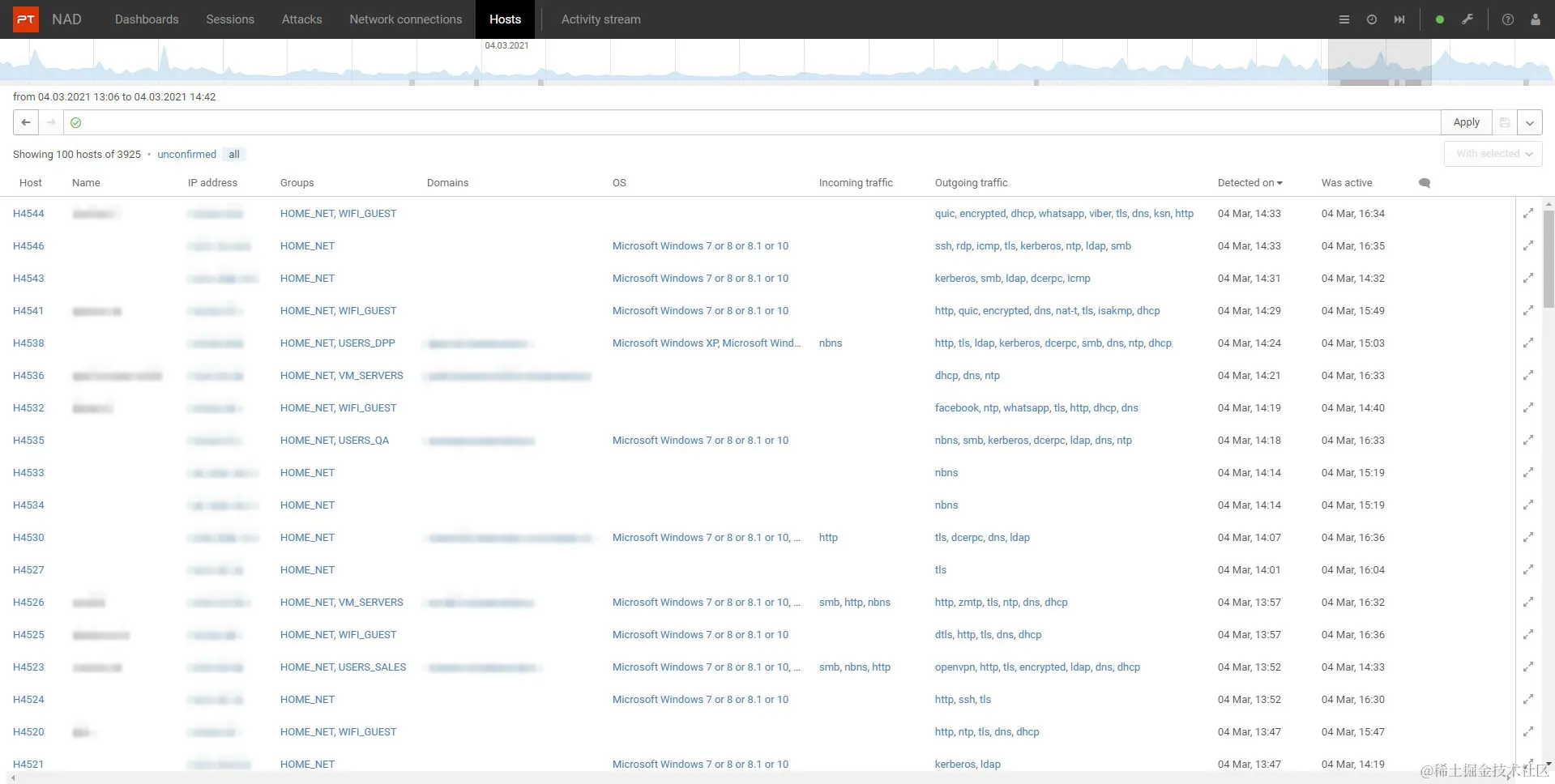
Task: Click dhcp, dns, ntp outgoing traffic for H4536
Action: point(968,376)
